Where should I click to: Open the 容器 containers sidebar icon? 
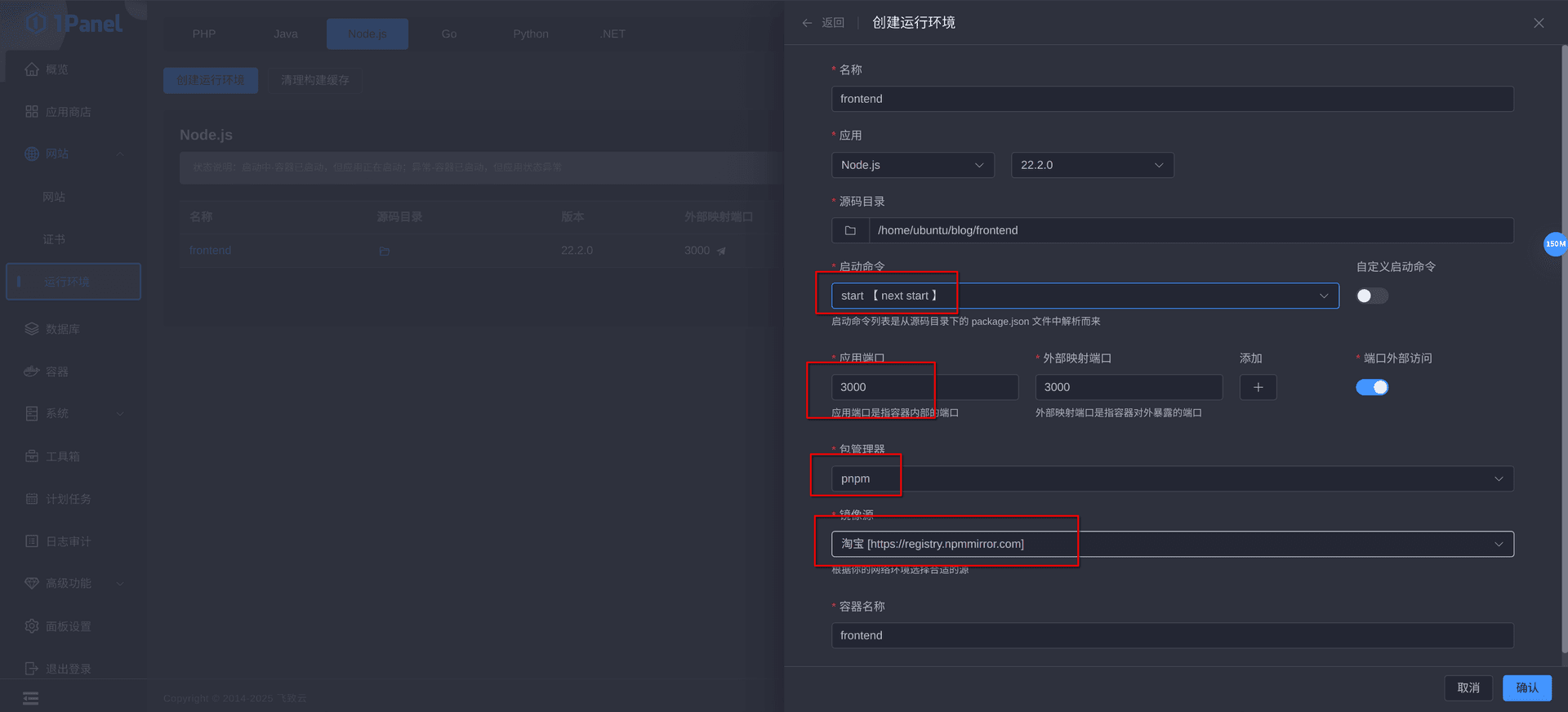[x=32, y=372]
